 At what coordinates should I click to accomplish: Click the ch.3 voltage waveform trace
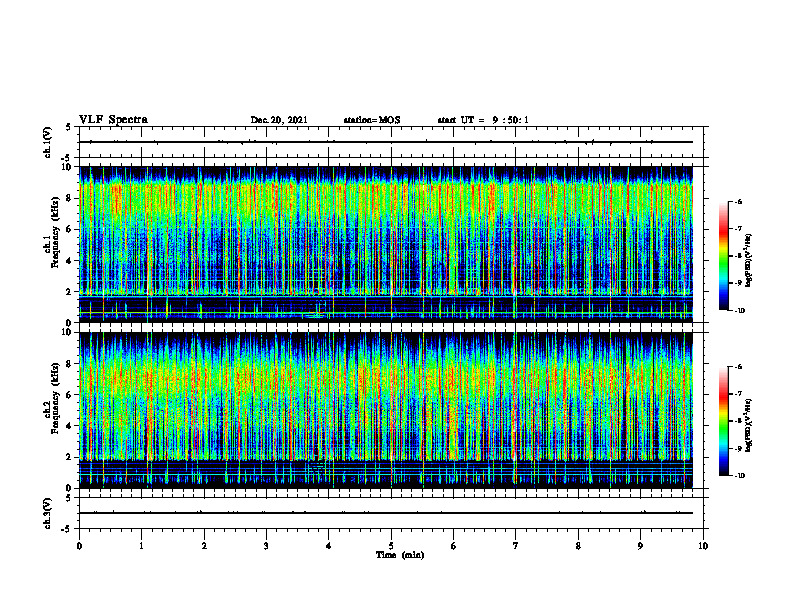click(x=386, y=513)
